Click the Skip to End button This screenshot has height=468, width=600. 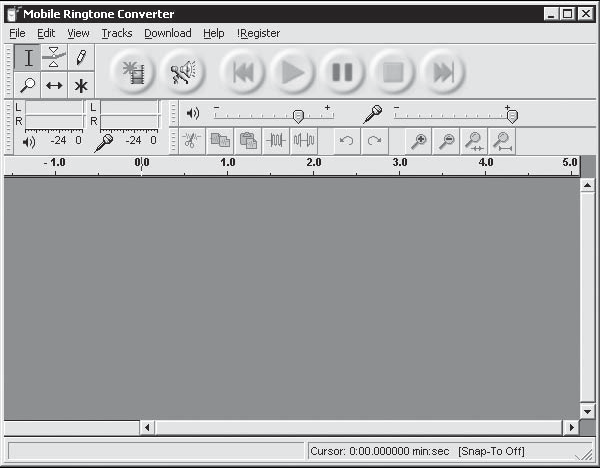point(443,72)
